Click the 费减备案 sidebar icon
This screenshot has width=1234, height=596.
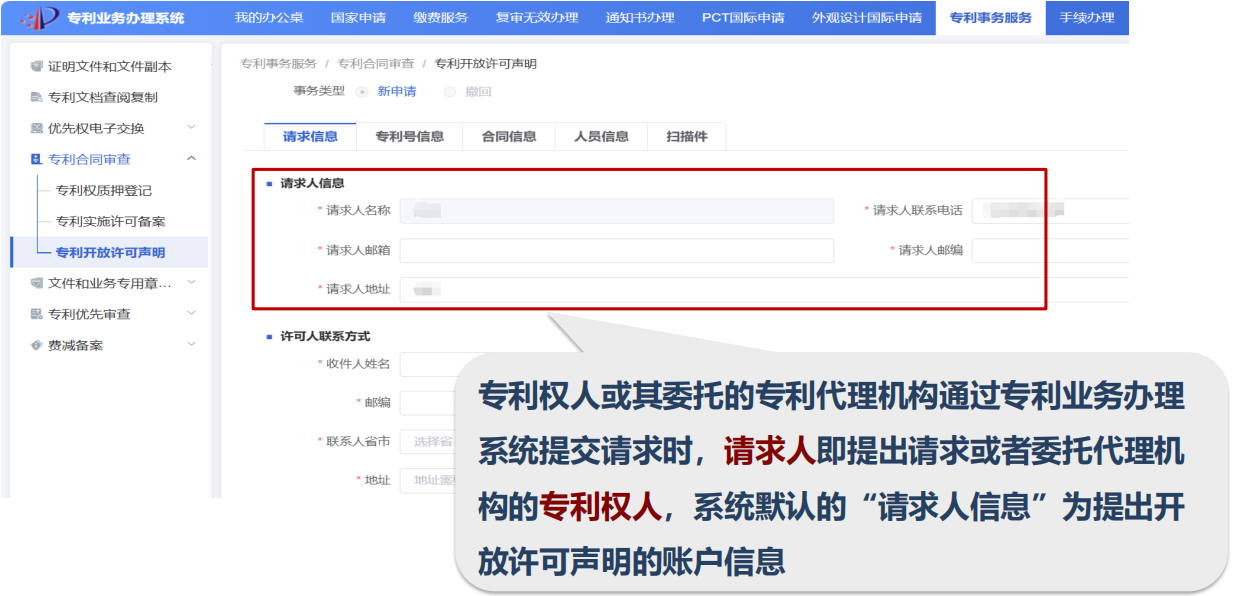(37, 346)
